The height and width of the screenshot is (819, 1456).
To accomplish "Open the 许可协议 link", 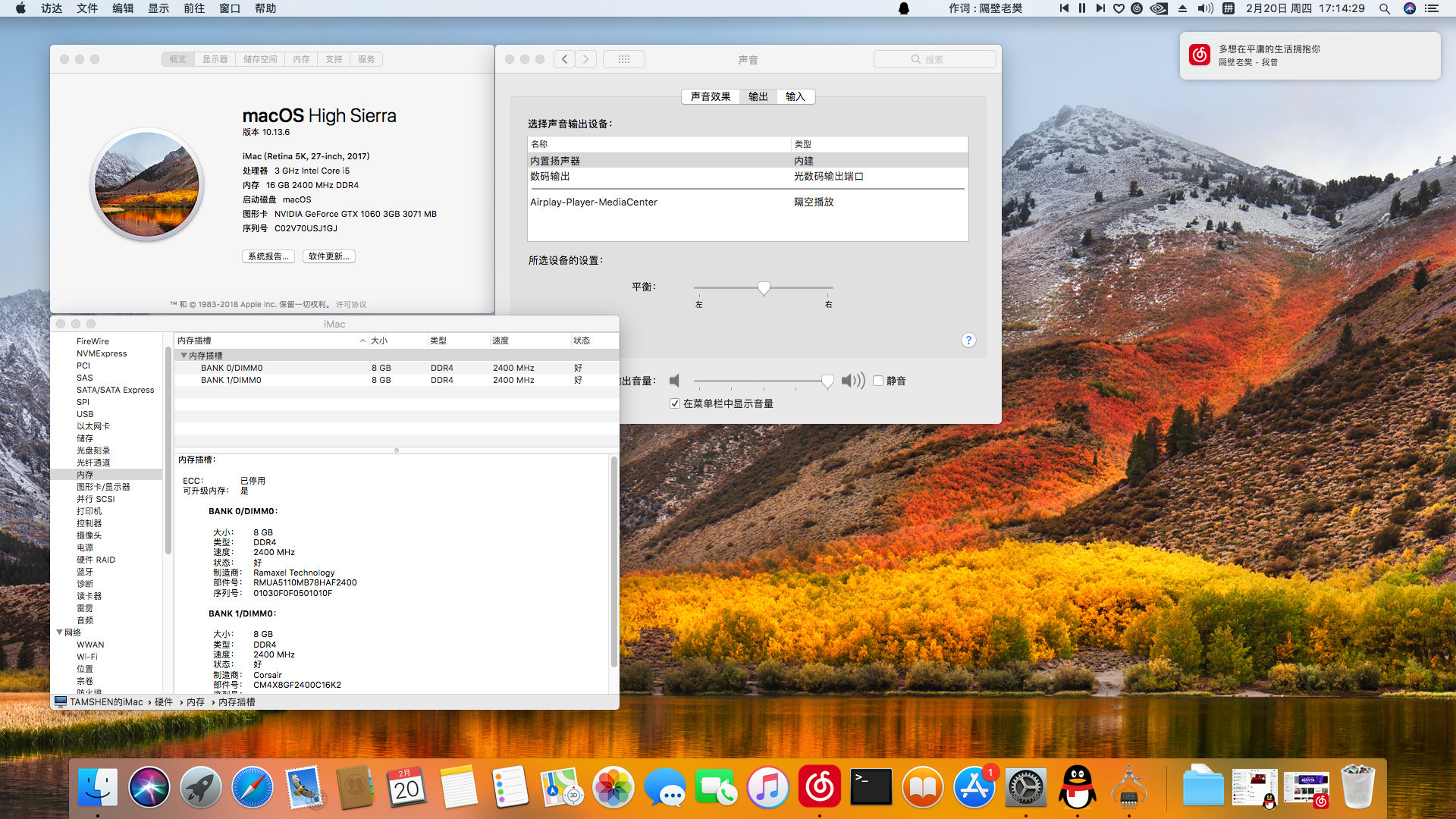I will [351, 305].
